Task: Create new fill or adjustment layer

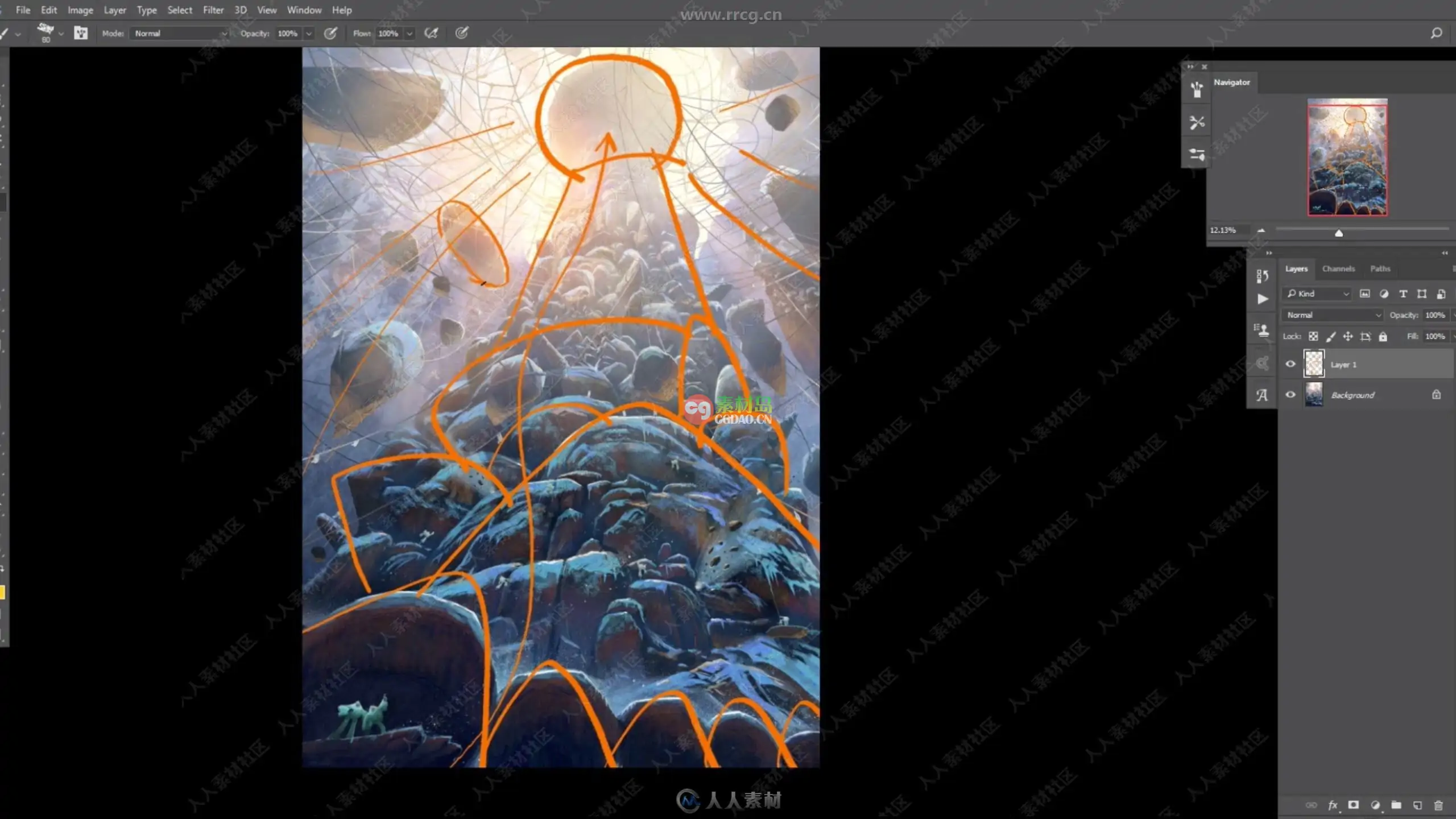Action: click(x=1375, y=805)
